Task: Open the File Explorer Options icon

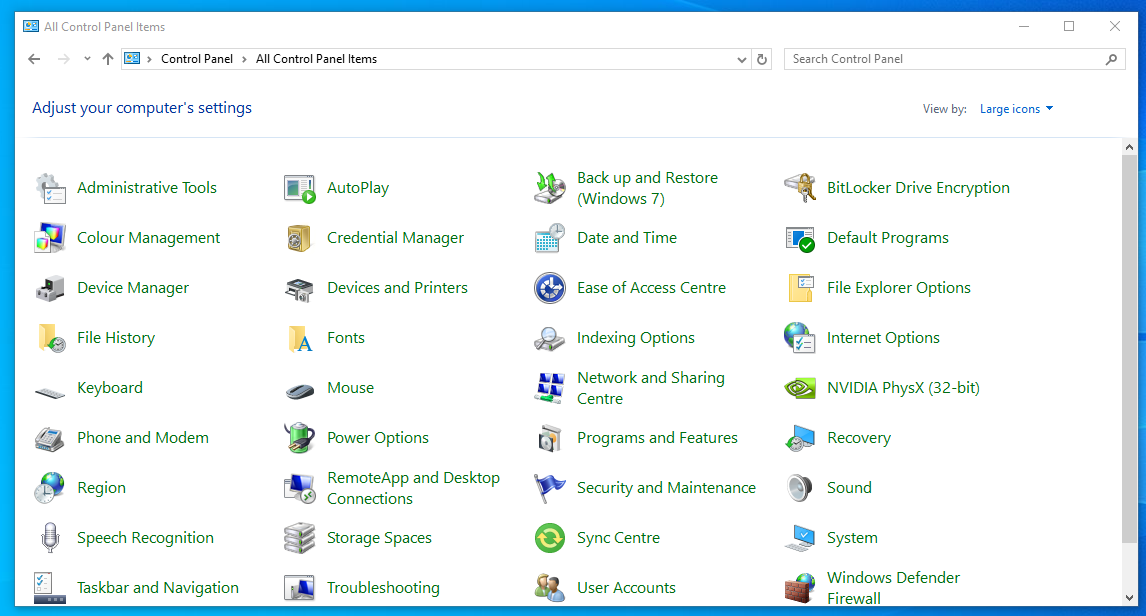Action: 800,289
